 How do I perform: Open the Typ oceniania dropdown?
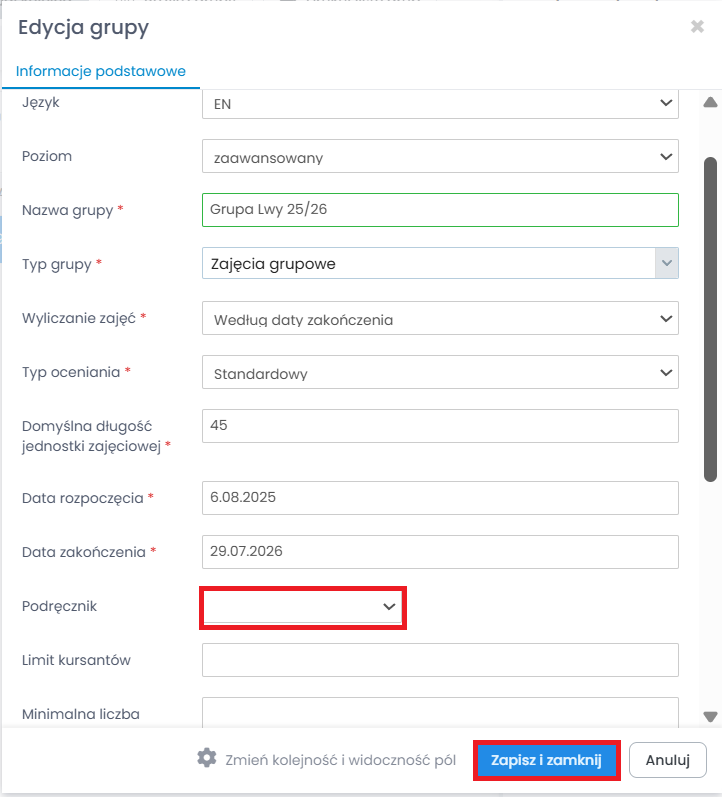pyautogui.click(x=440, y=373)
